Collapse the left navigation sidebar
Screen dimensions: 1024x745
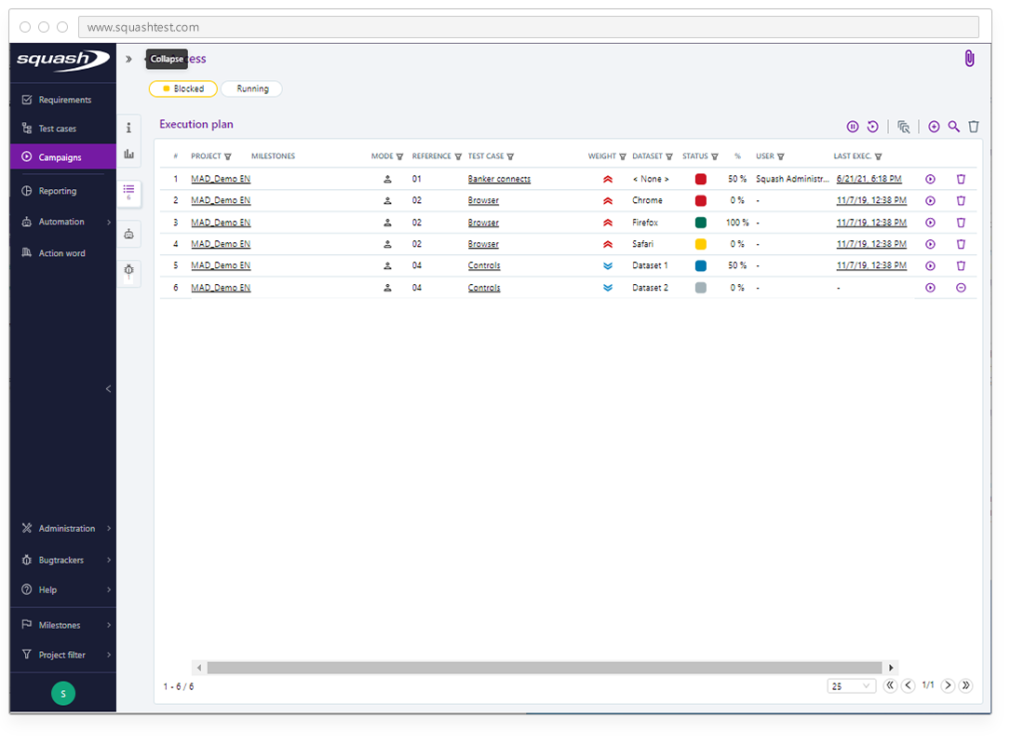pyautogui.click(x=108, y=389)
